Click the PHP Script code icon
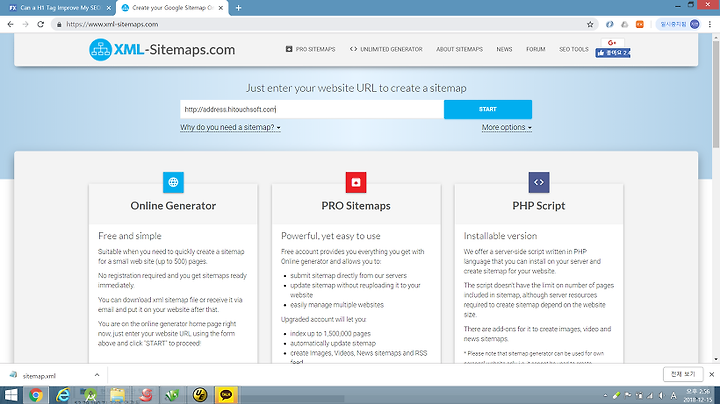The width and height of the screenshot is (720, 404). click(539, 182)
